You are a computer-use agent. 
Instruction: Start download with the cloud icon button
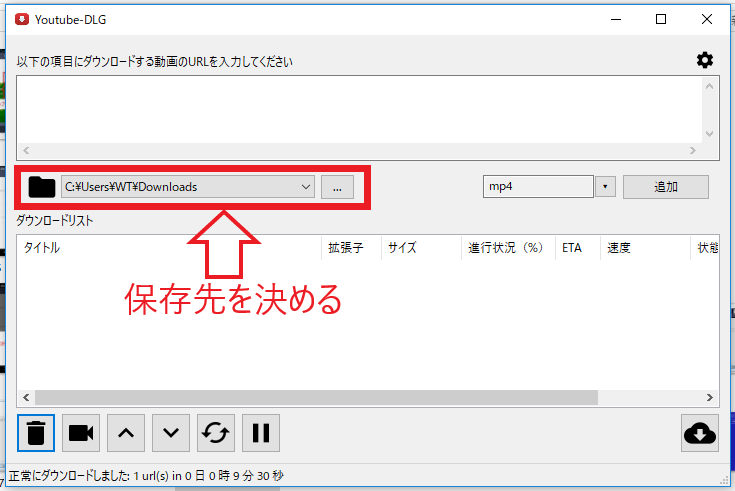(x=700, y=433)
